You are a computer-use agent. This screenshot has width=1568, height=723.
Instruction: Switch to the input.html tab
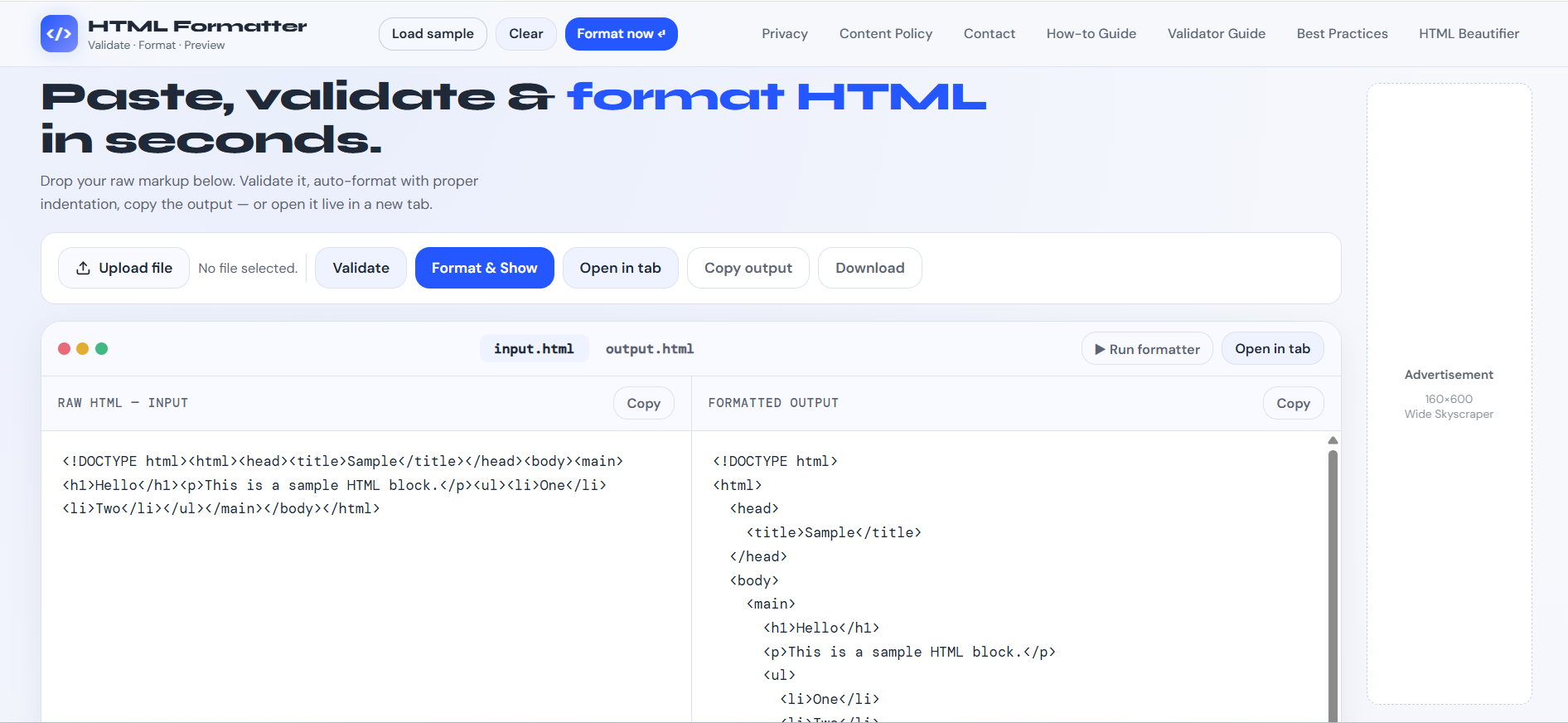click(x=535, y=348)
